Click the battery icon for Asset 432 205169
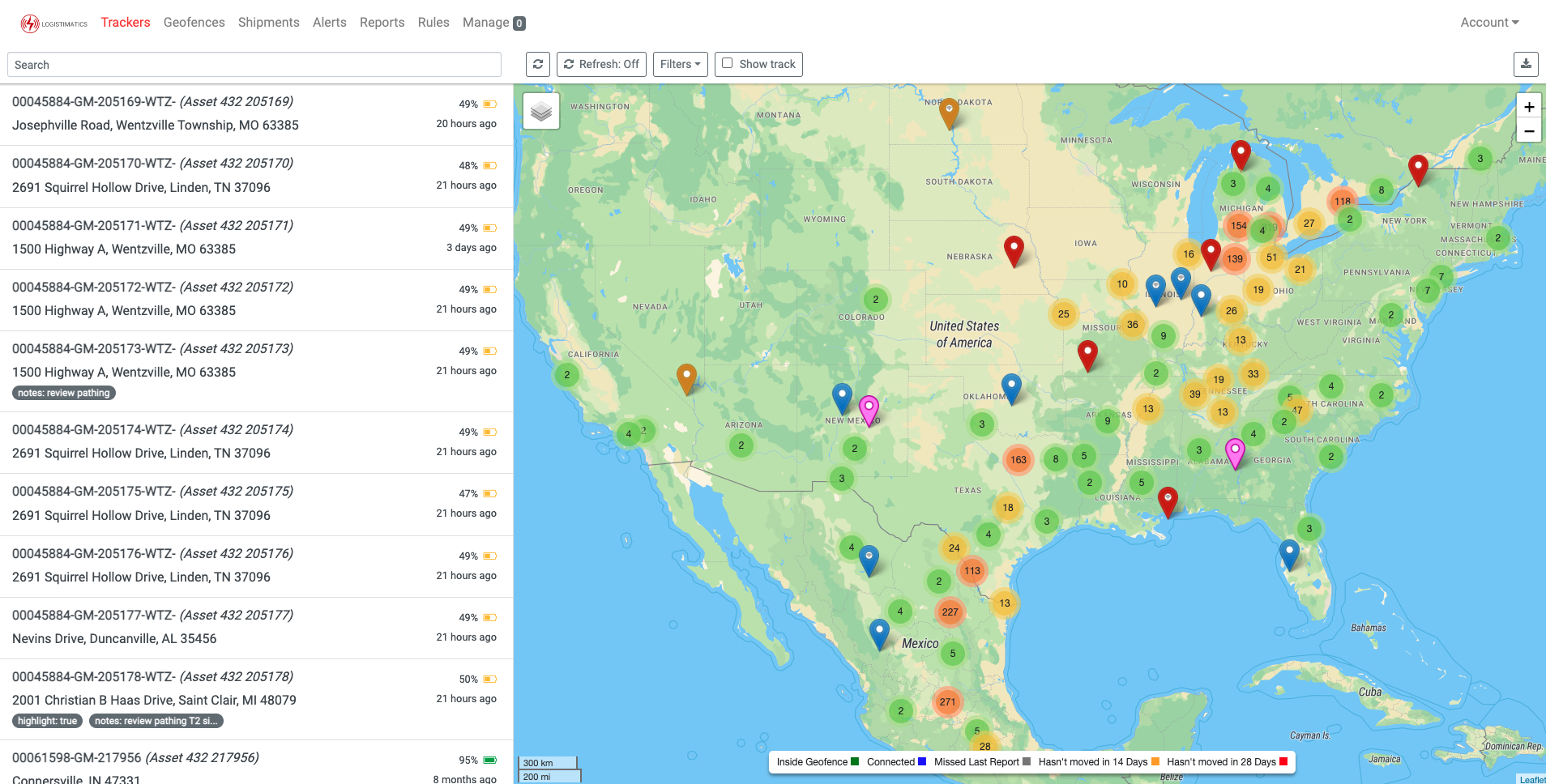Screen dimensions: 1546x784 click(x=489, y=104)
